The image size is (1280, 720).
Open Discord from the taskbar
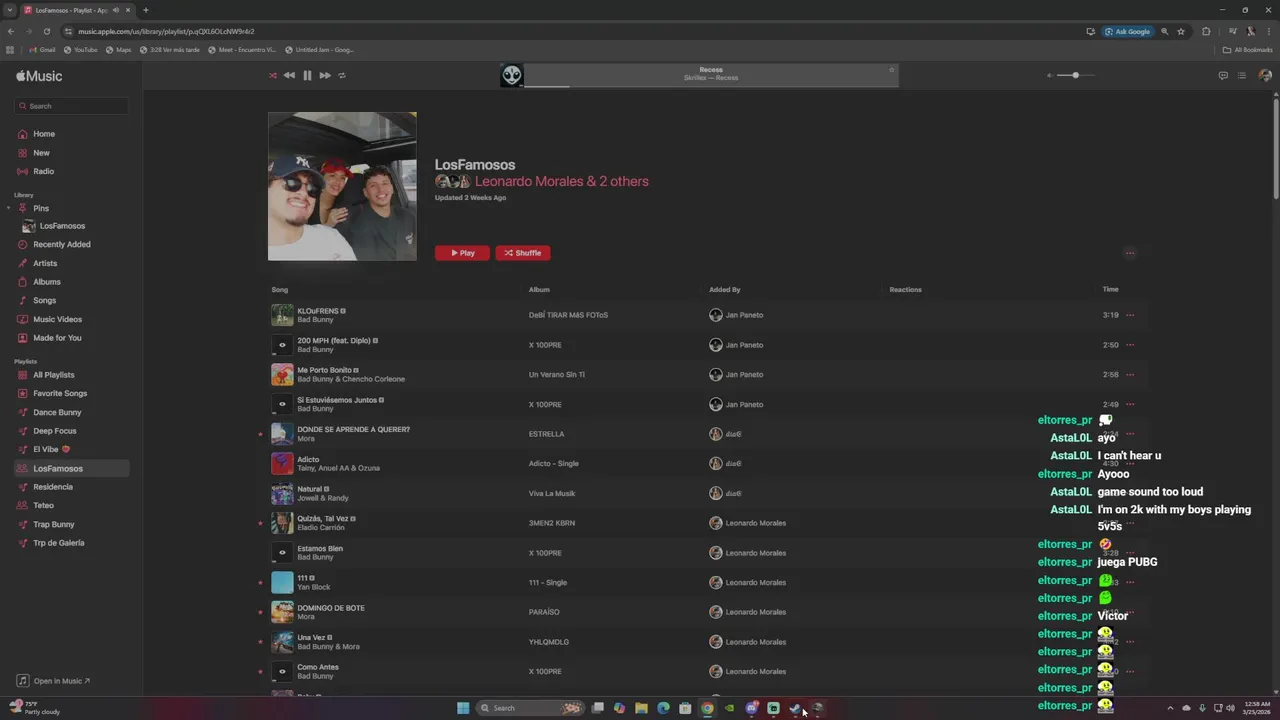coord(751,708)
